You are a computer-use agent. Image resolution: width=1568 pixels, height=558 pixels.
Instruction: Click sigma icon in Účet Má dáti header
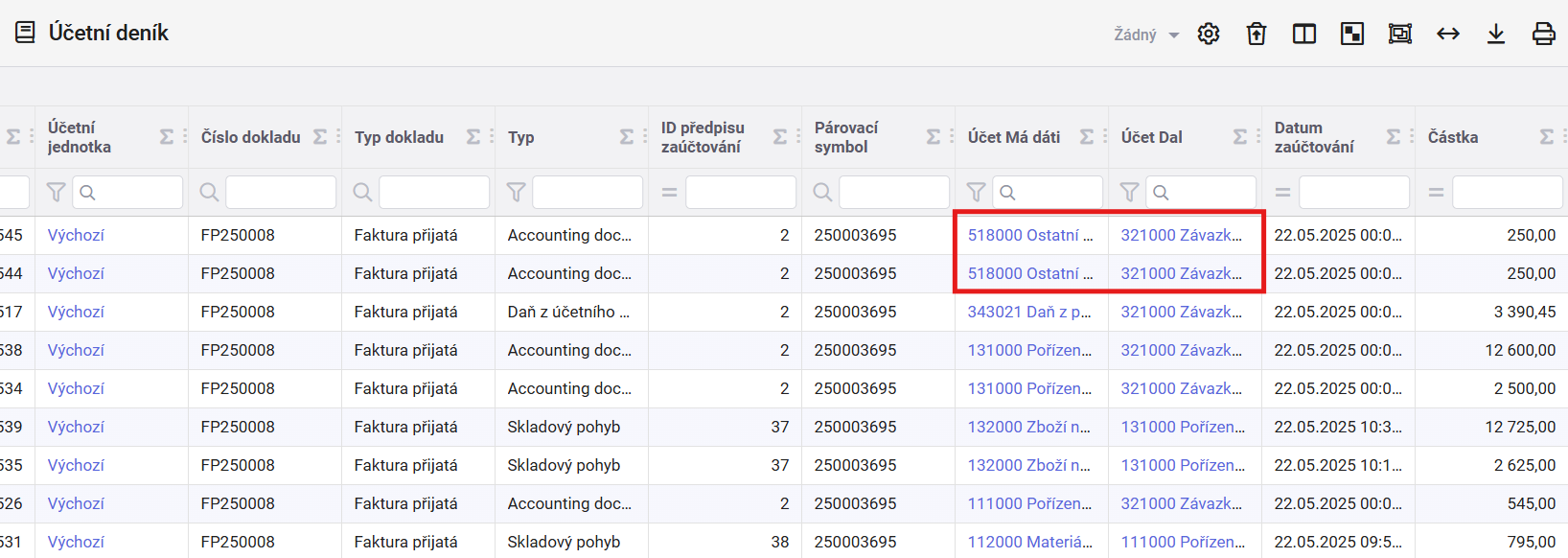(1087, 137)
